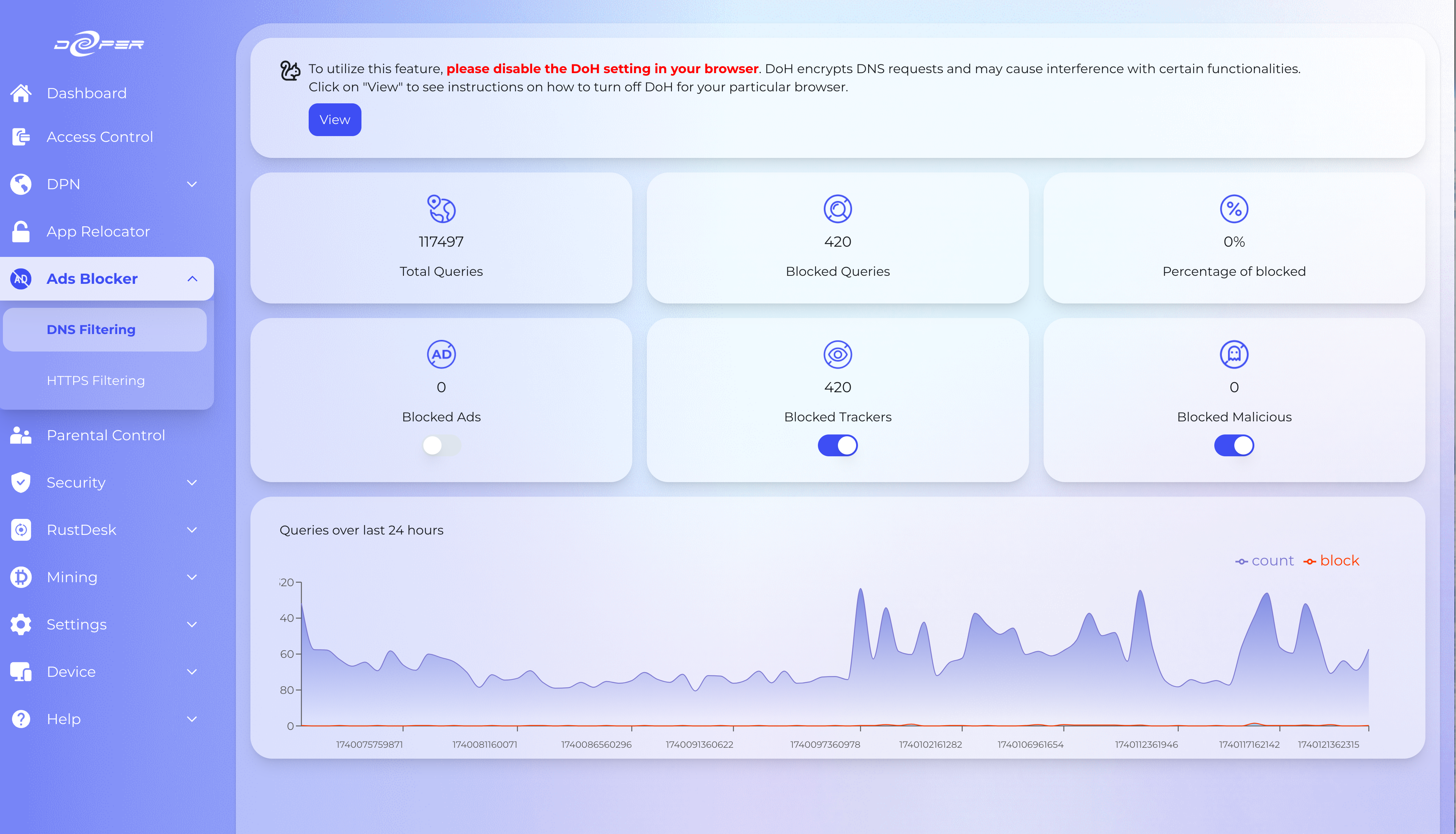The image size is (1456, 834).
Task: Click the RustDesk sidebar icon
Action: 21,530
